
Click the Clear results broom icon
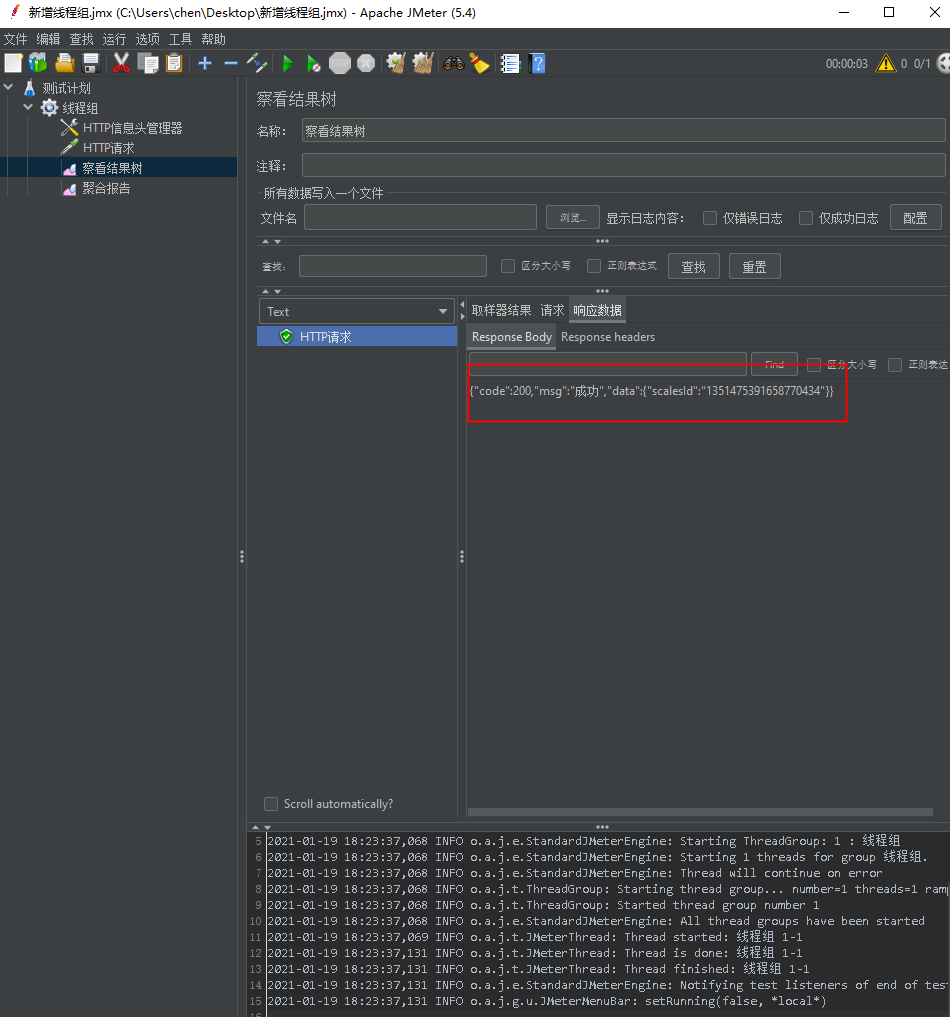click(396, 64)
